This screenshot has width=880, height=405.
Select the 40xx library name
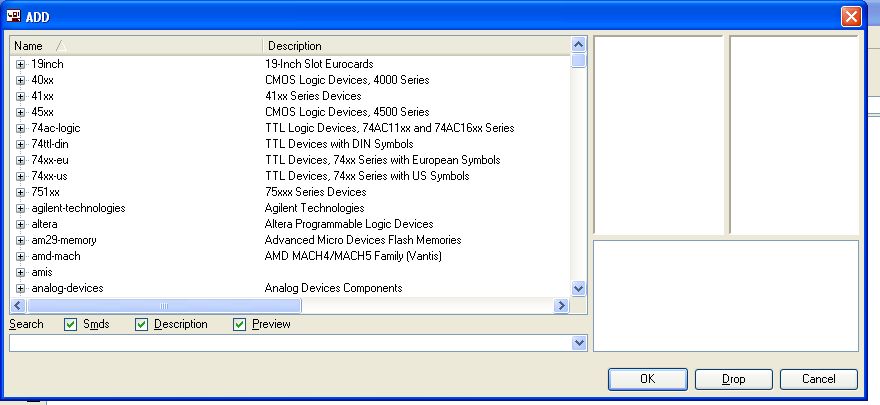pos(43,80)
